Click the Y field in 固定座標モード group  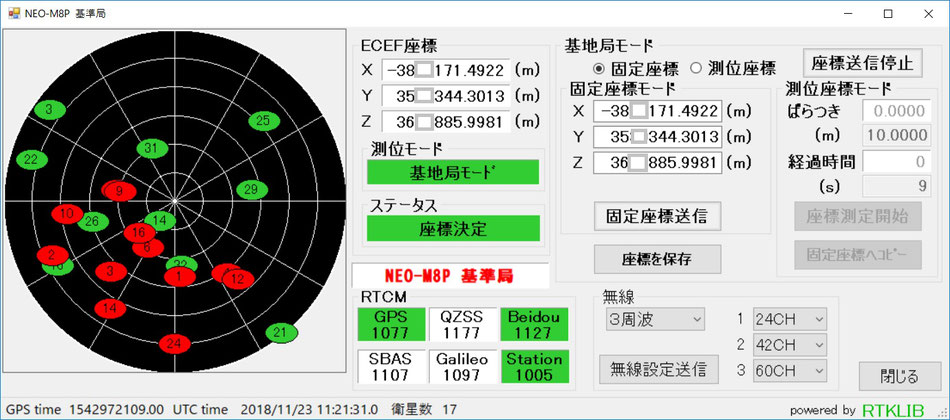click(x=657, y=137)
